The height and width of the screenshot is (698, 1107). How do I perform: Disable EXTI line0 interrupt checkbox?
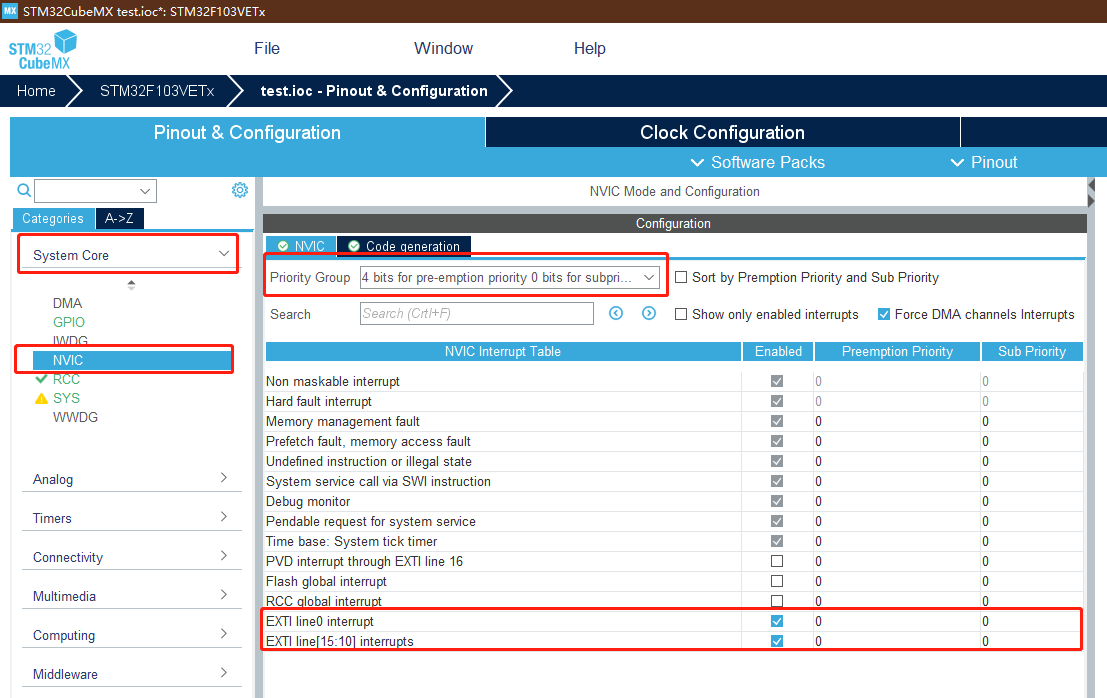tap(777, 621)
